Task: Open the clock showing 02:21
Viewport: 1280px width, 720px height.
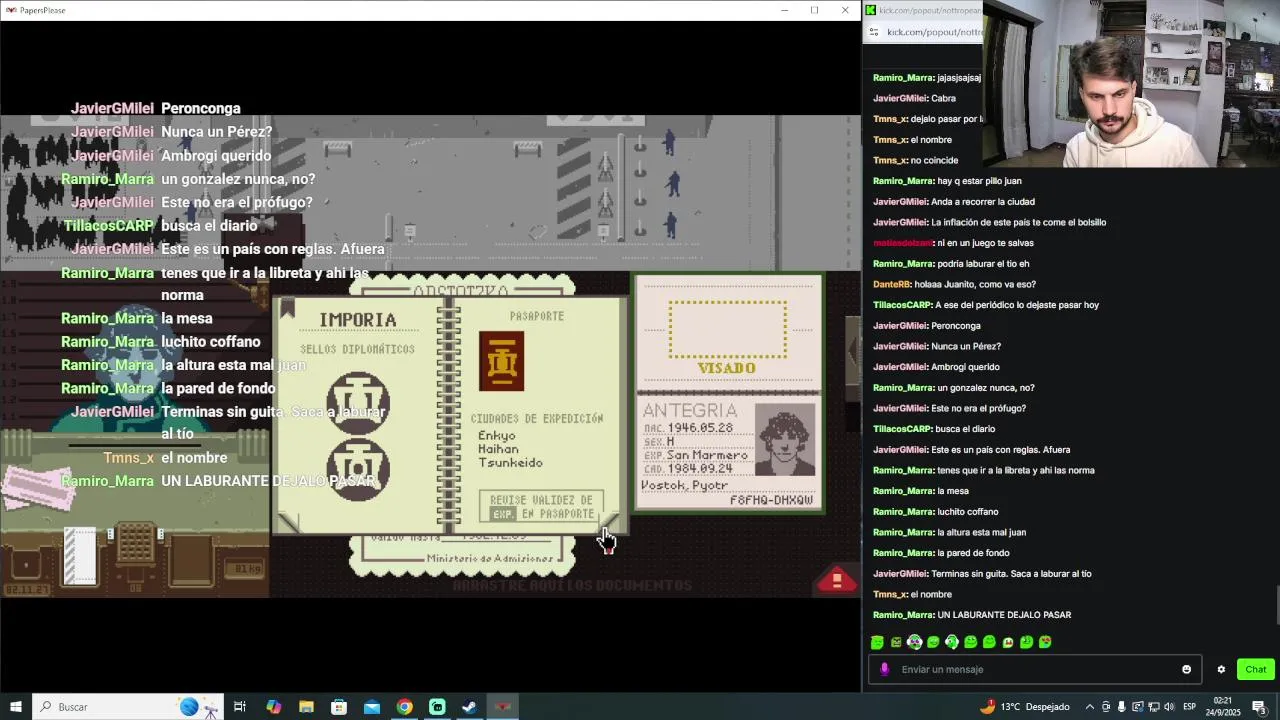Action: pyautogui.click(x=1223, y=707)
